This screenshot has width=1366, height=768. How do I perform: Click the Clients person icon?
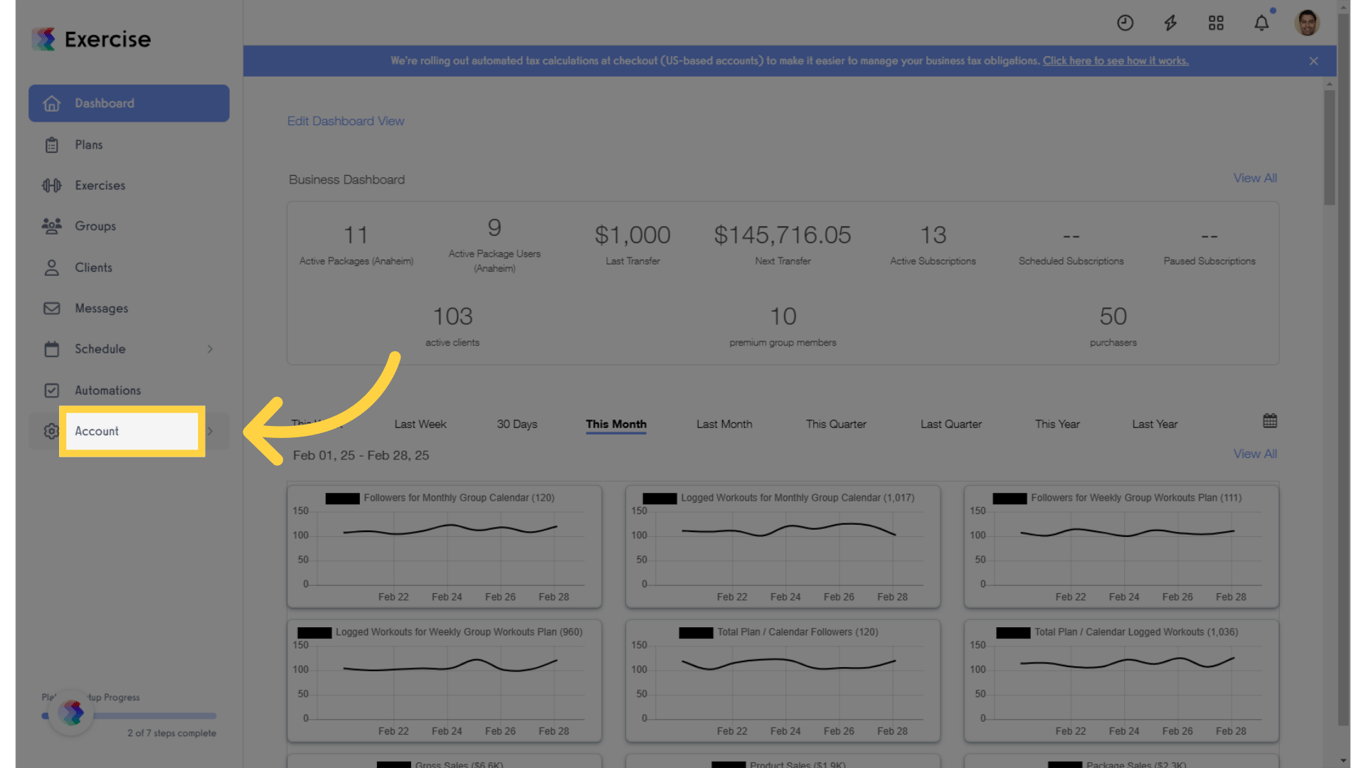[x=51, y=267]
